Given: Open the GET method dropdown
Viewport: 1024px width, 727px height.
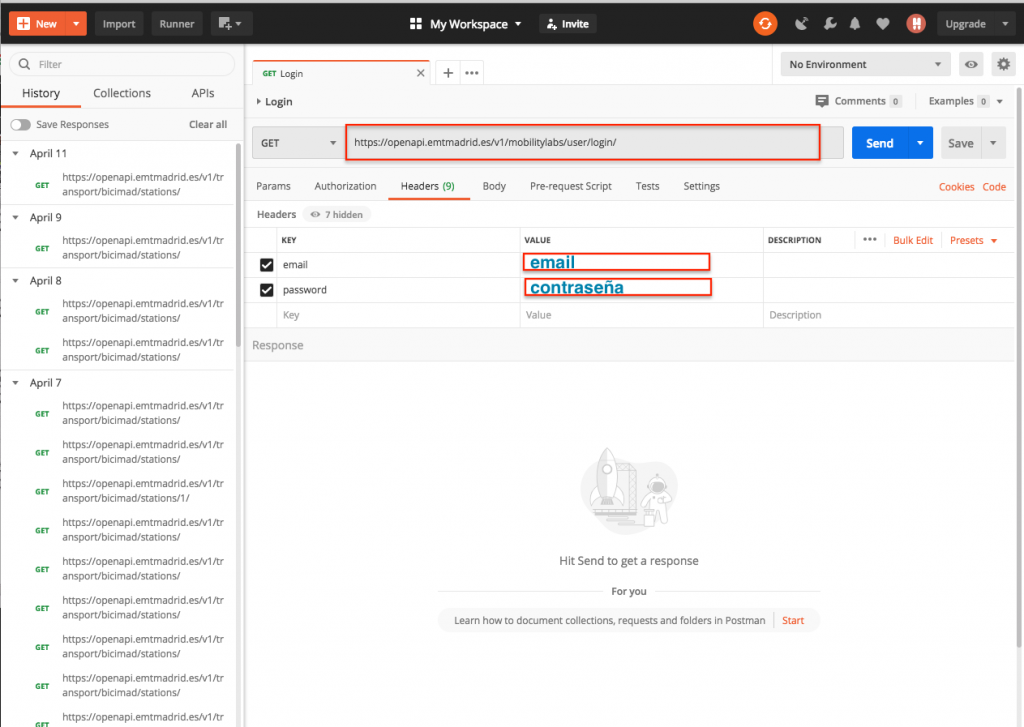Looking at the screenshot, I should coord(298,143).
